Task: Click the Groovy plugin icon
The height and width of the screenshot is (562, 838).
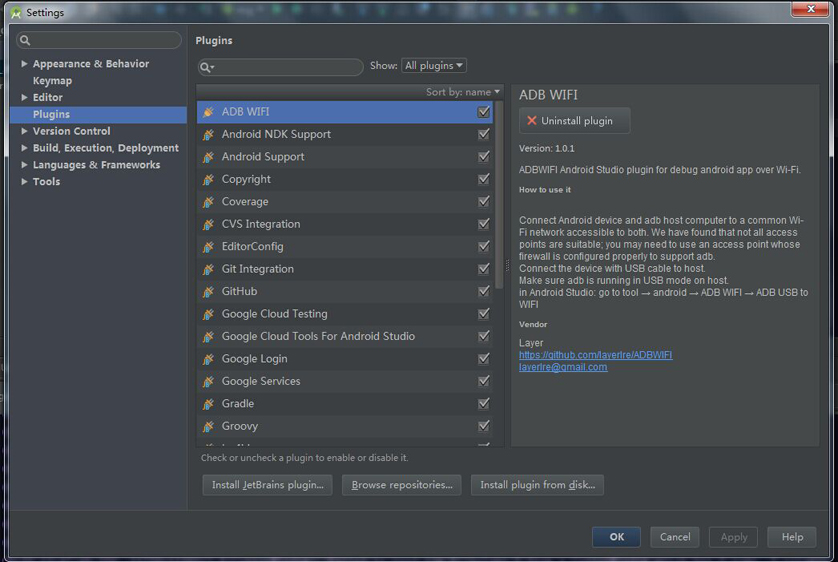Action: coord(208,426)
